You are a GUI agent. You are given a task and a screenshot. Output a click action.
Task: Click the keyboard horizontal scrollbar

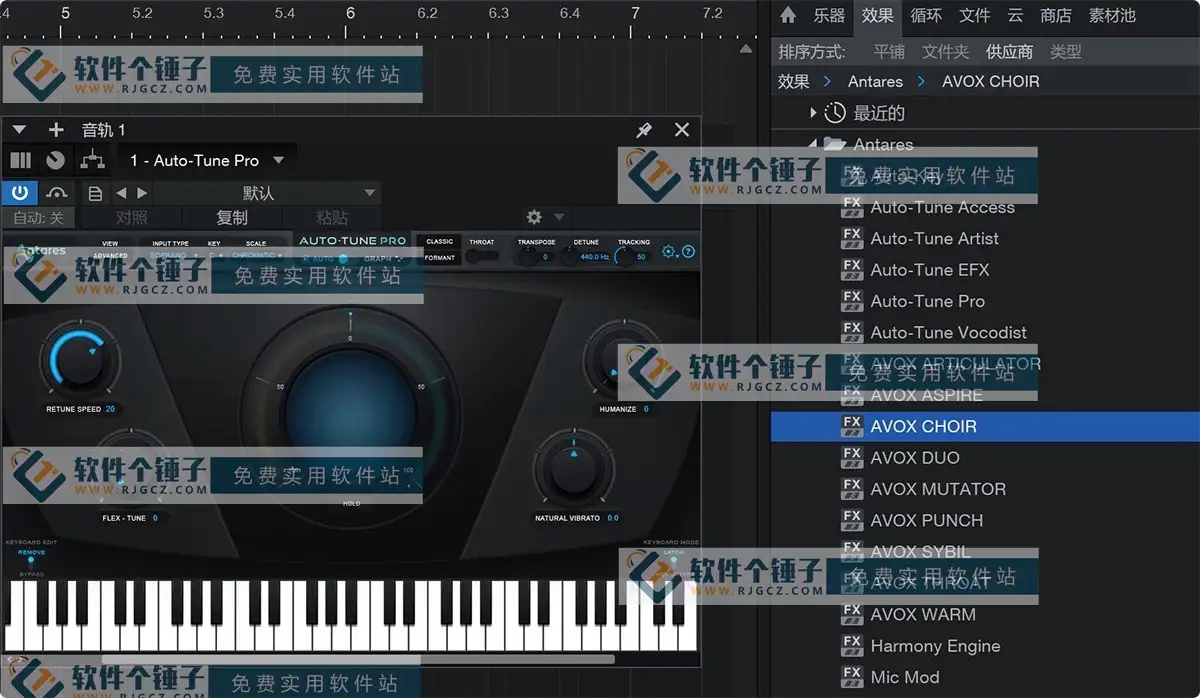point(358,659)
